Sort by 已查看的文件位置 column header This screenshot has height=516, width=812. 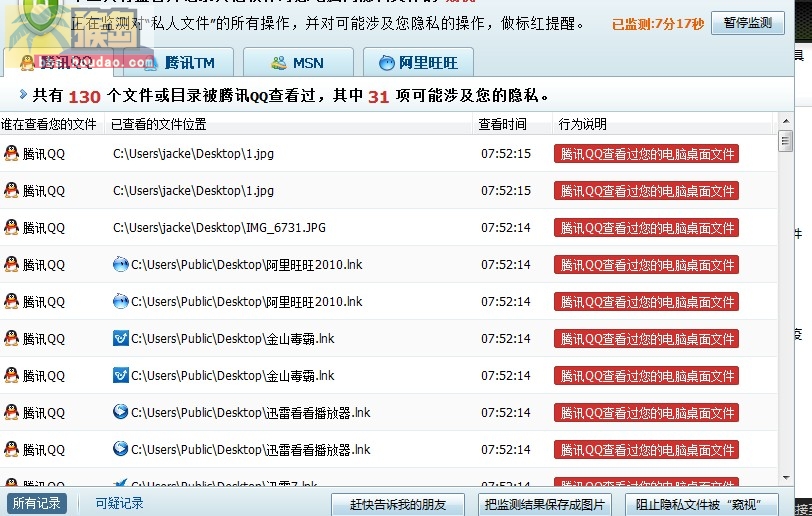coord(288,124)
